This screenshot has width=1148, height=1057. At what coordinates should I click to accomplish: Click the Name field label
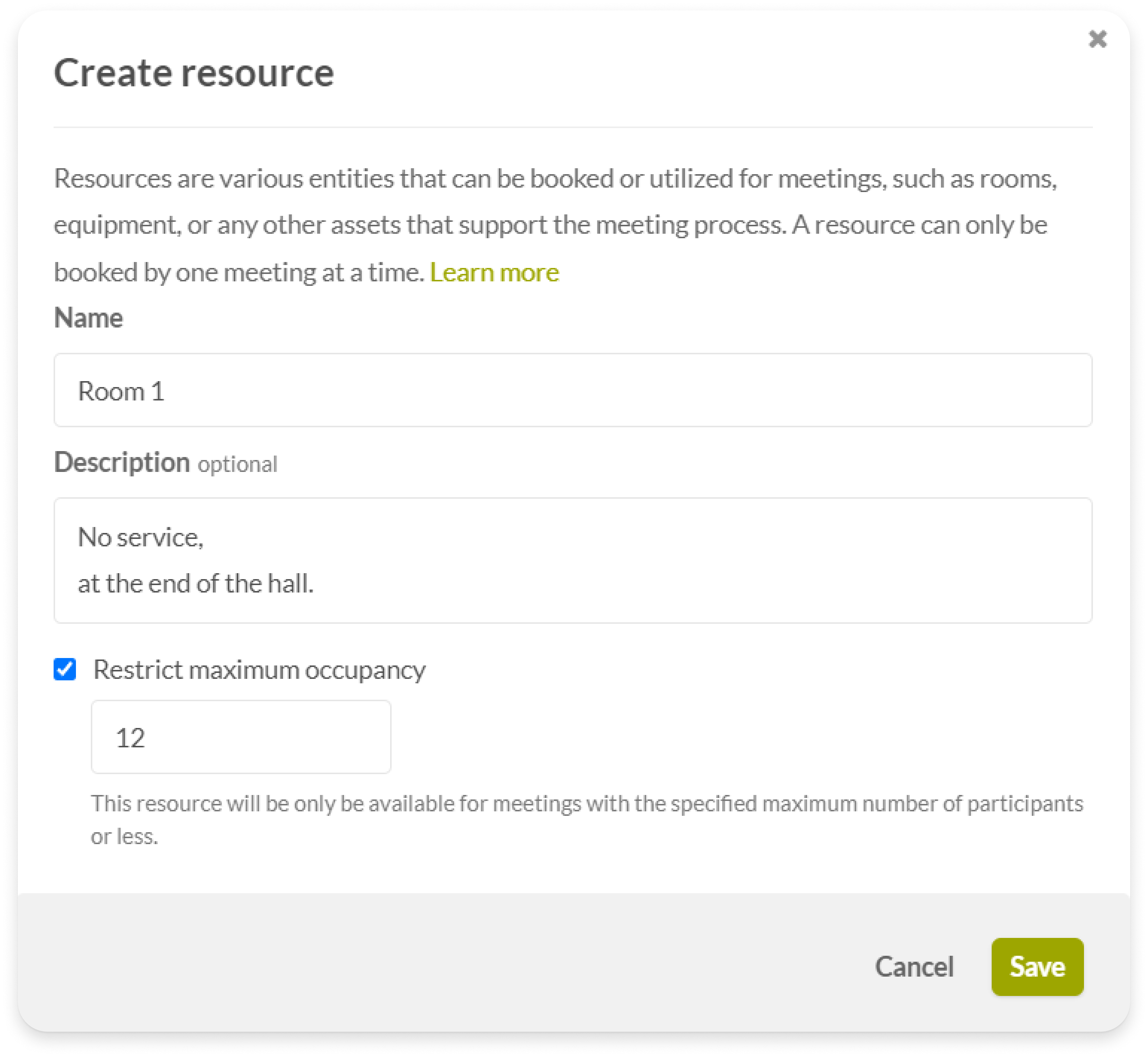click(88, 317)
